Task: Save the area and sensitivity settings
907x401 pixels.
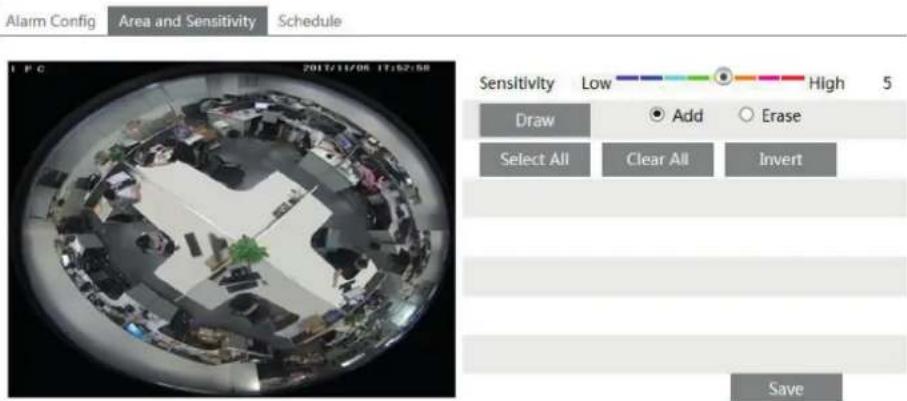Action: pos(786,388)
